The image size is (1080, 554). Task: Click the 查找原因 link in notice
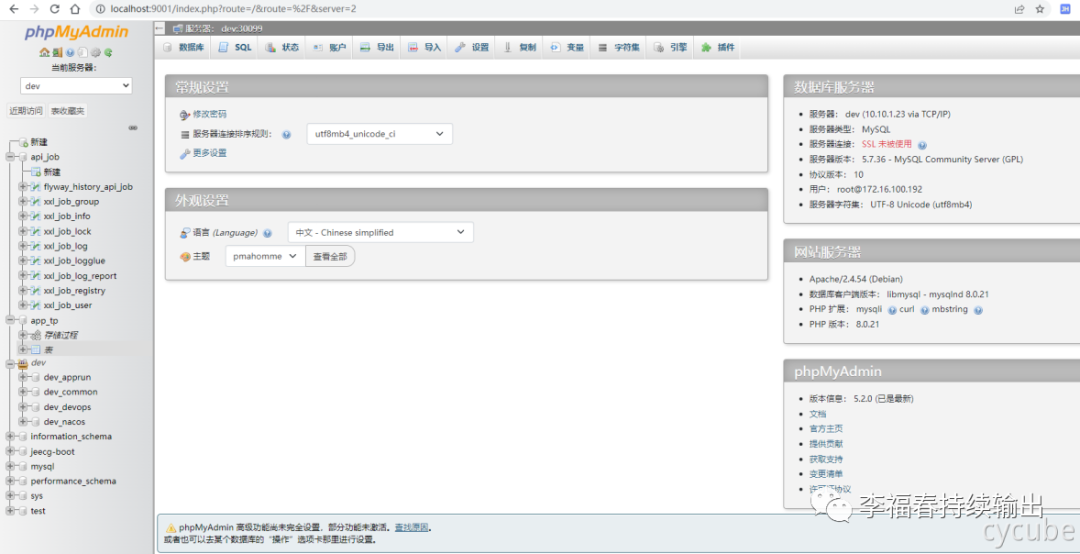coord(411,527)
